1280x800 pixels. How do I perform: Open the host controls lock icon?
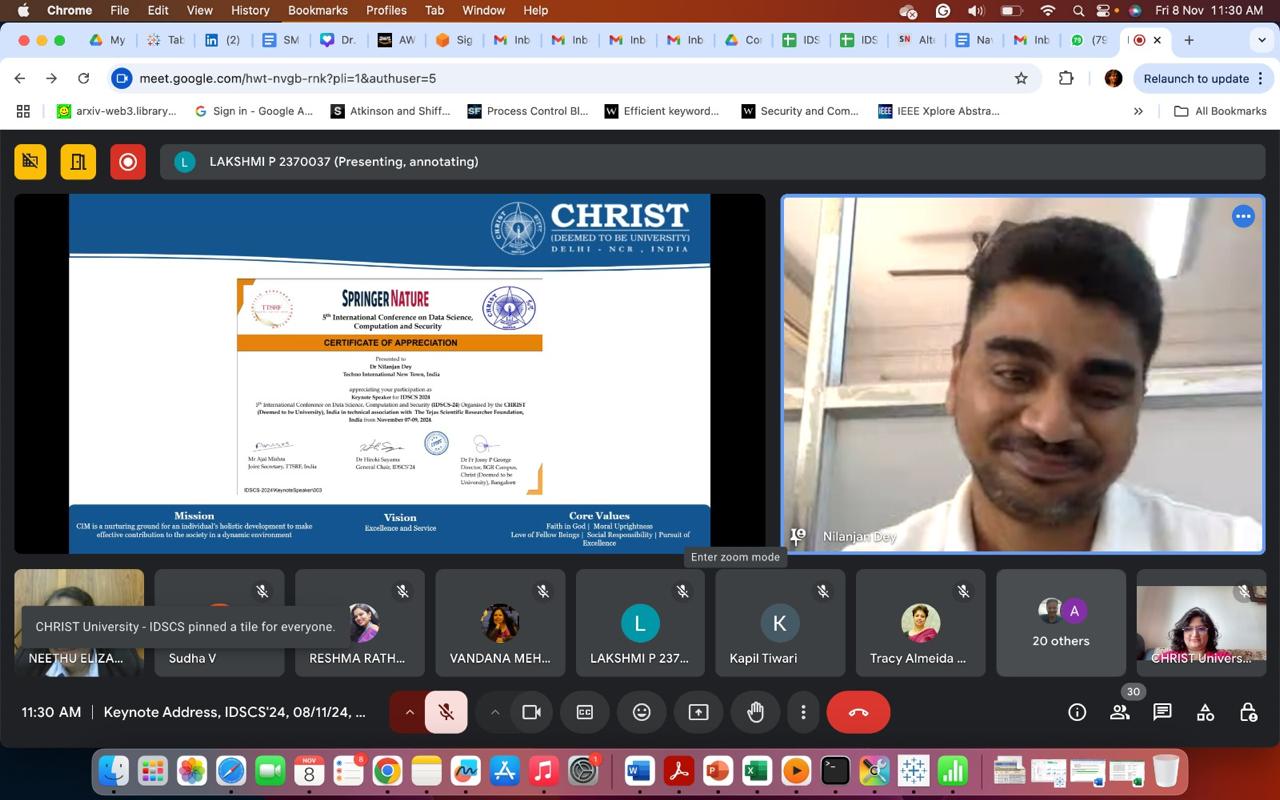1248,712
